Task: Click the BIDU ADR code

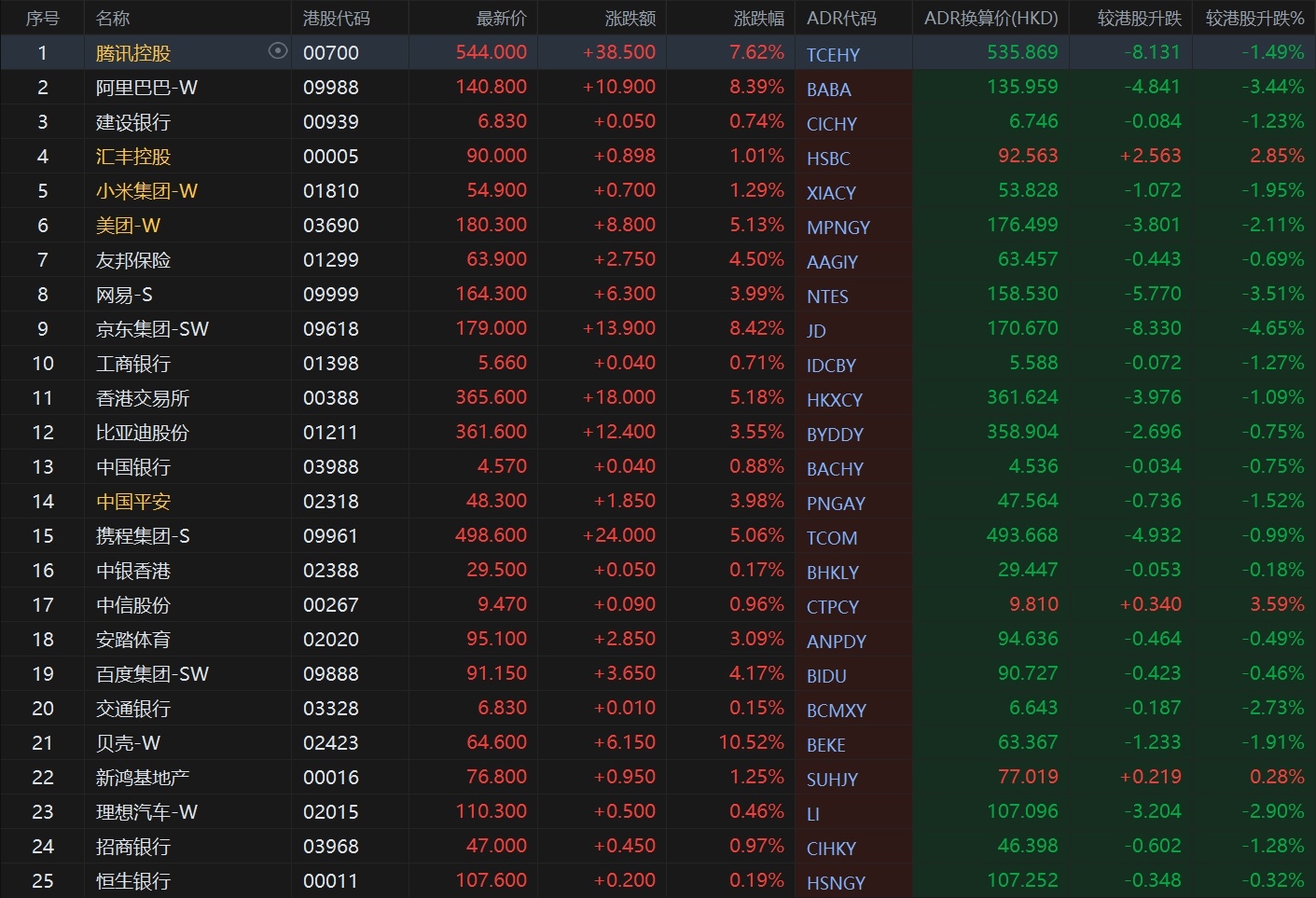Action: 826,676
